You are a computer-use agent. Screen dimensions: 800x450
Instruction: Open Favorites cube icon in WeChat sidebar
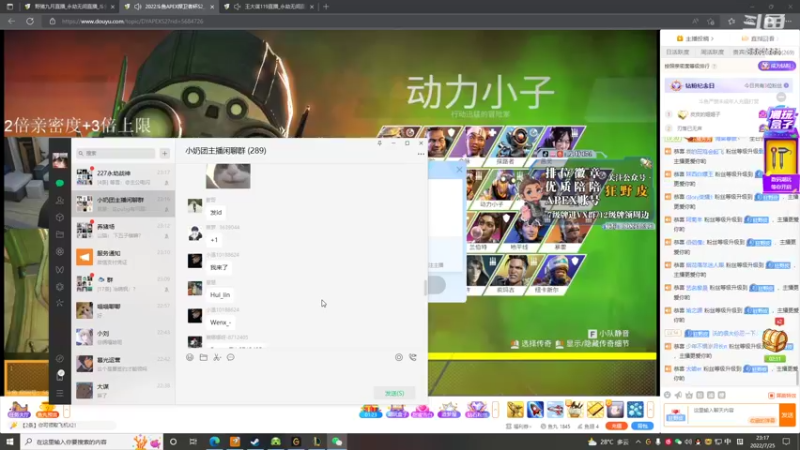pos(60,217)
